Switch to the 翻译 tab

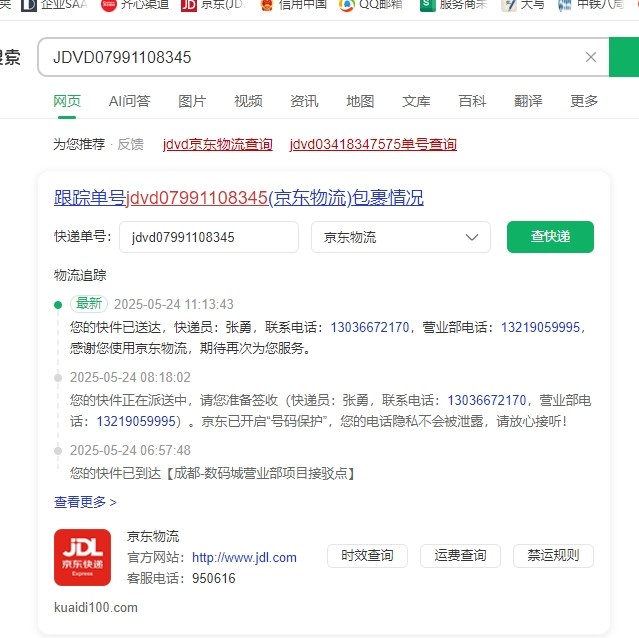pos(528,101)
